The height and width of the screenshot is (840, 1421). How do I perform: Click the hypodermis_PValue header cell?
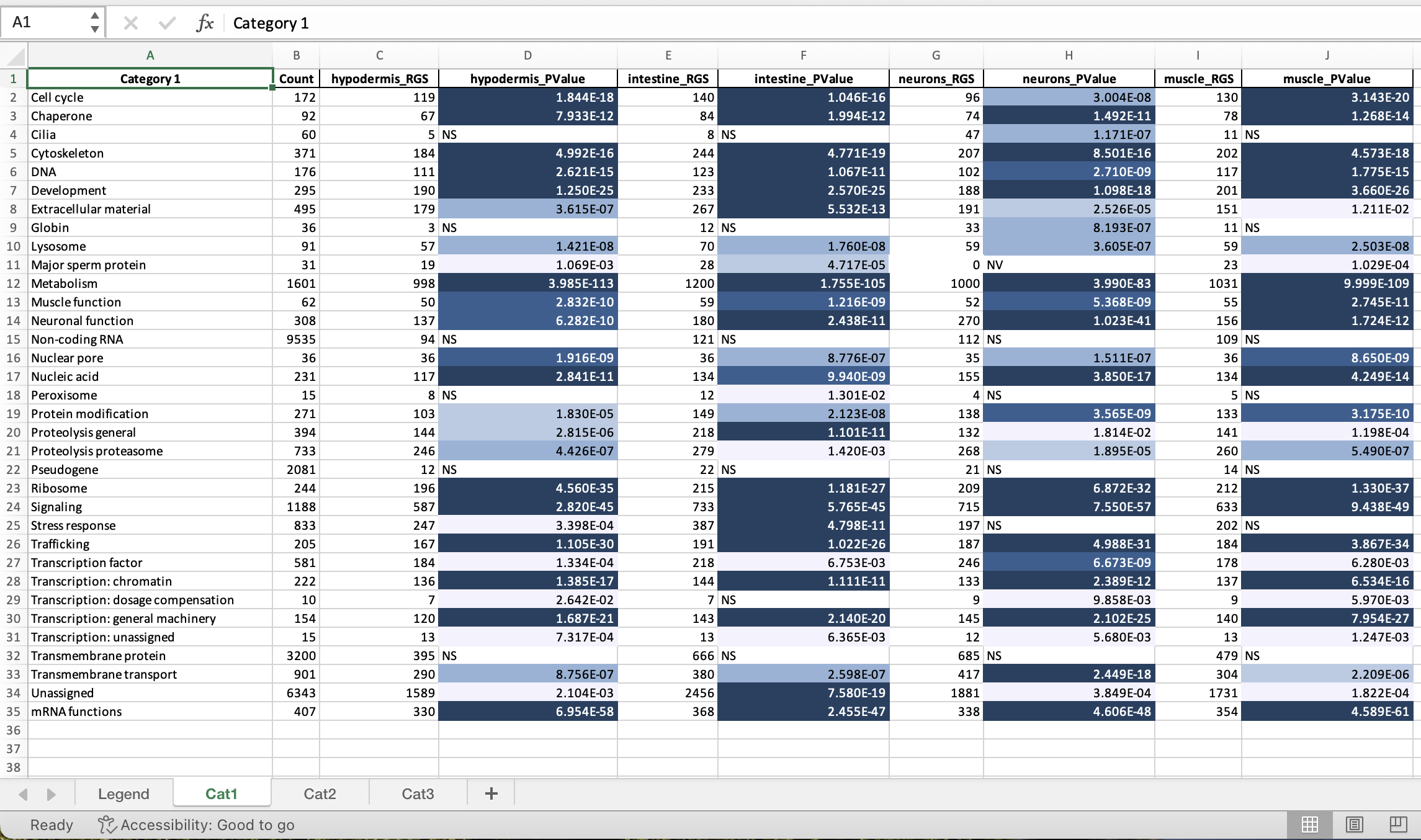tap(527, 79)
